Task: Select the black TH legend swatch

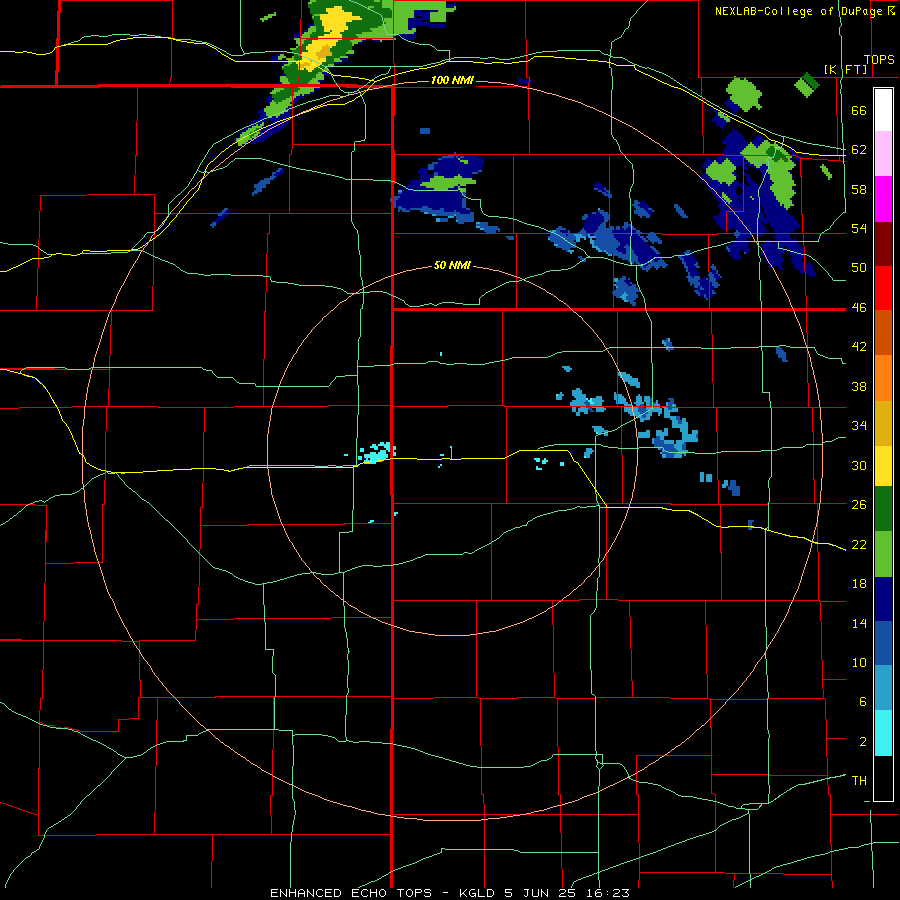Action: click(883, 778)
